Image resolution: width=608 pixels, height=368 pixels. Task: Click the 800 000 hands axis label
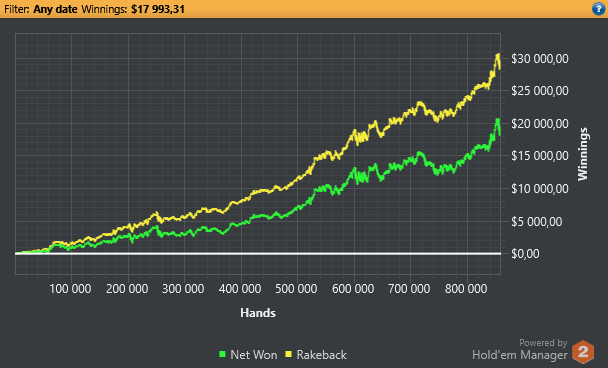[x=466, y=289]
